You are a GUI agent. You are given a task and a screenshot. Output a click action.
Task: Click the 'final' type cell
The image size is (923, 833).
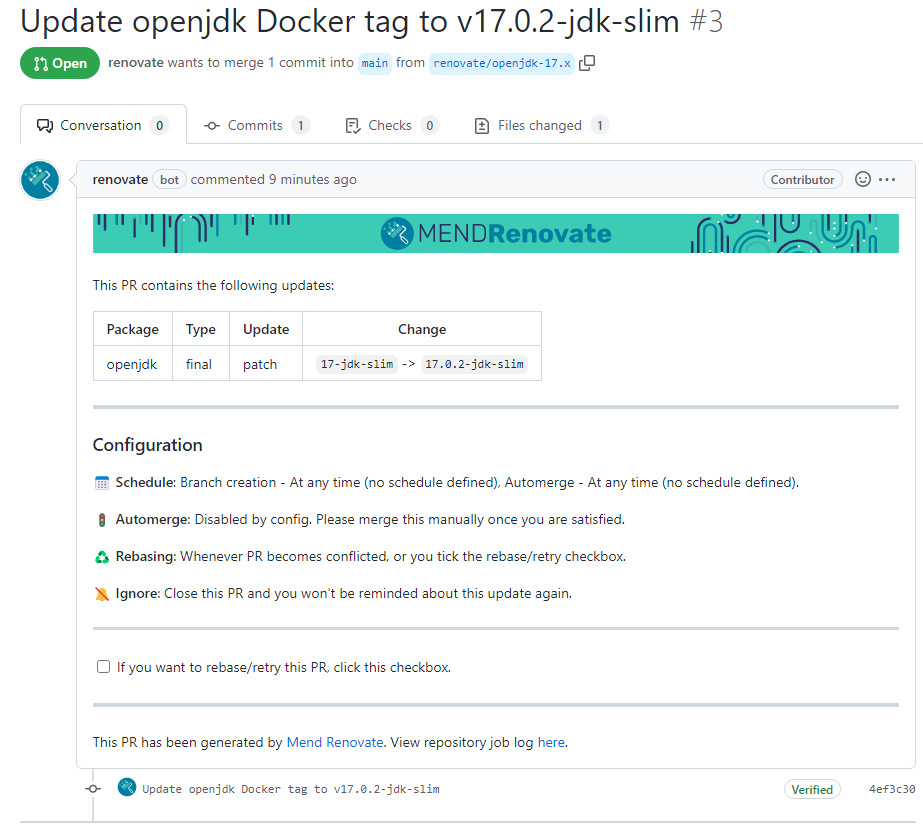[201, 364]
